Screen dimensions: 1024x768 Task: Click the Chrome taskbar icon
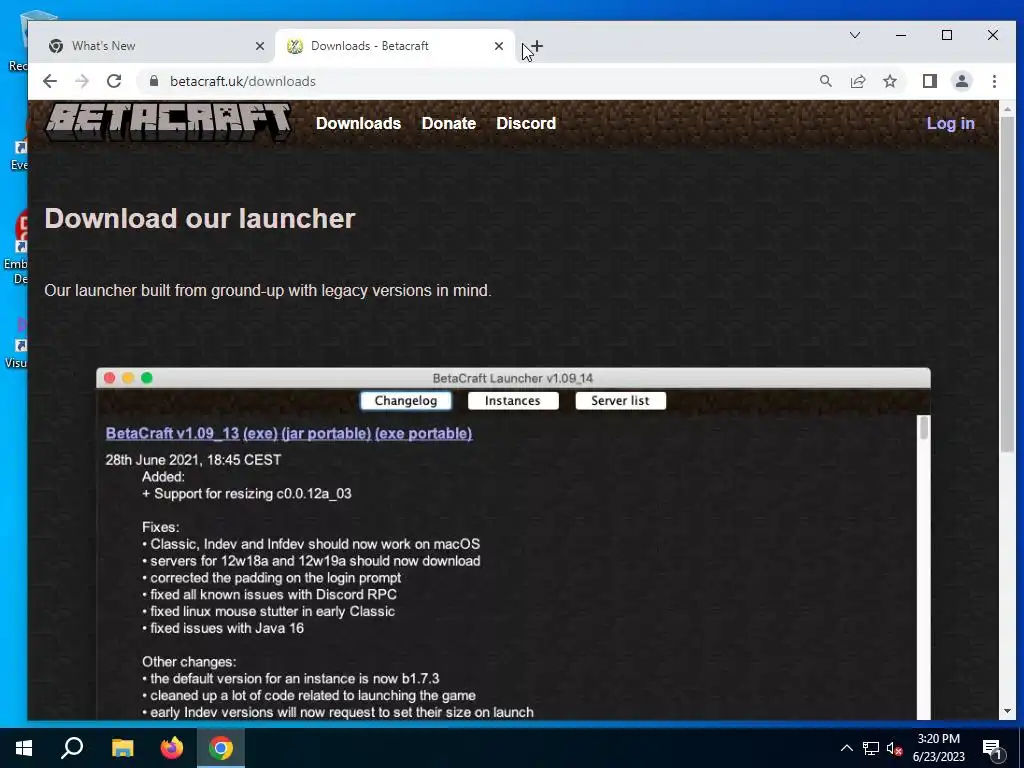click(221, 748)
